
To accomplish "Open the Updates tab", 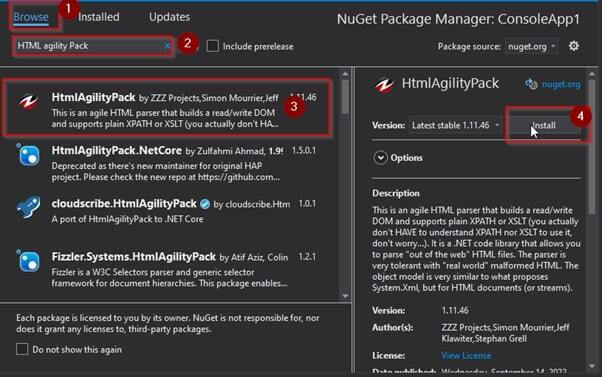I will (x=169, y=17).
